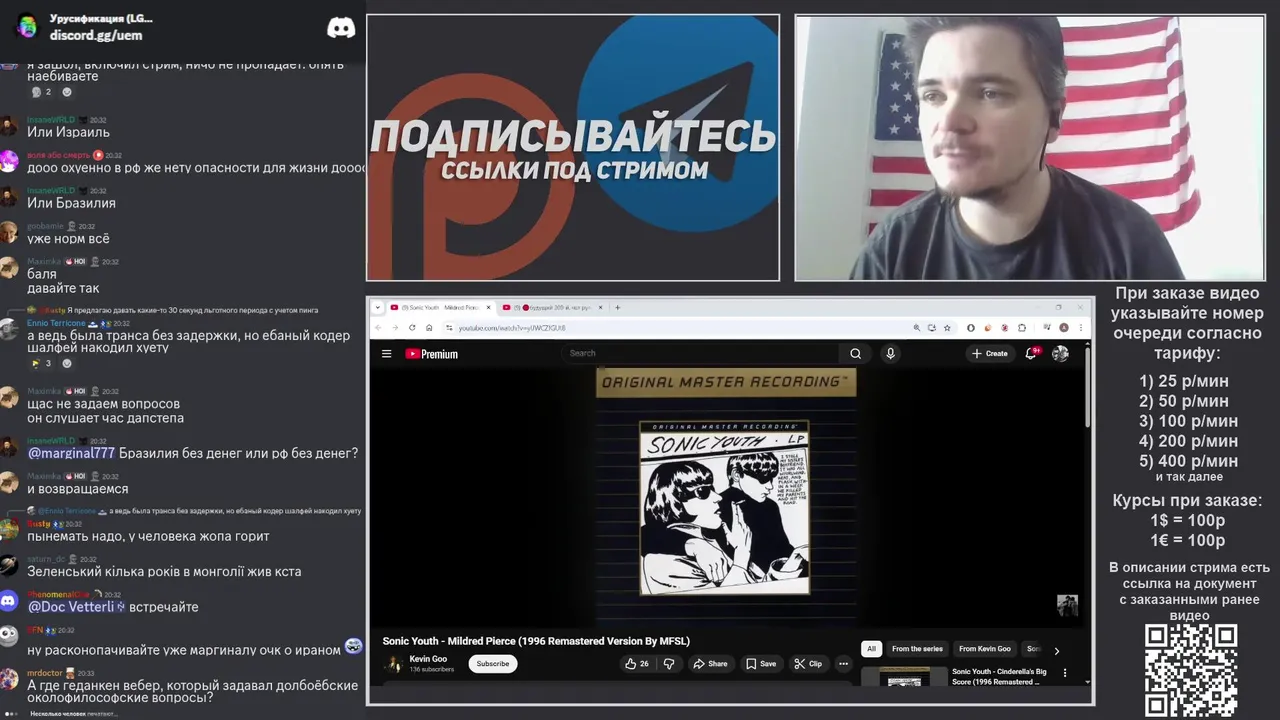Click the Clip scissors button
Viewport: 1280px width, 720px height.
pos(807,663)
